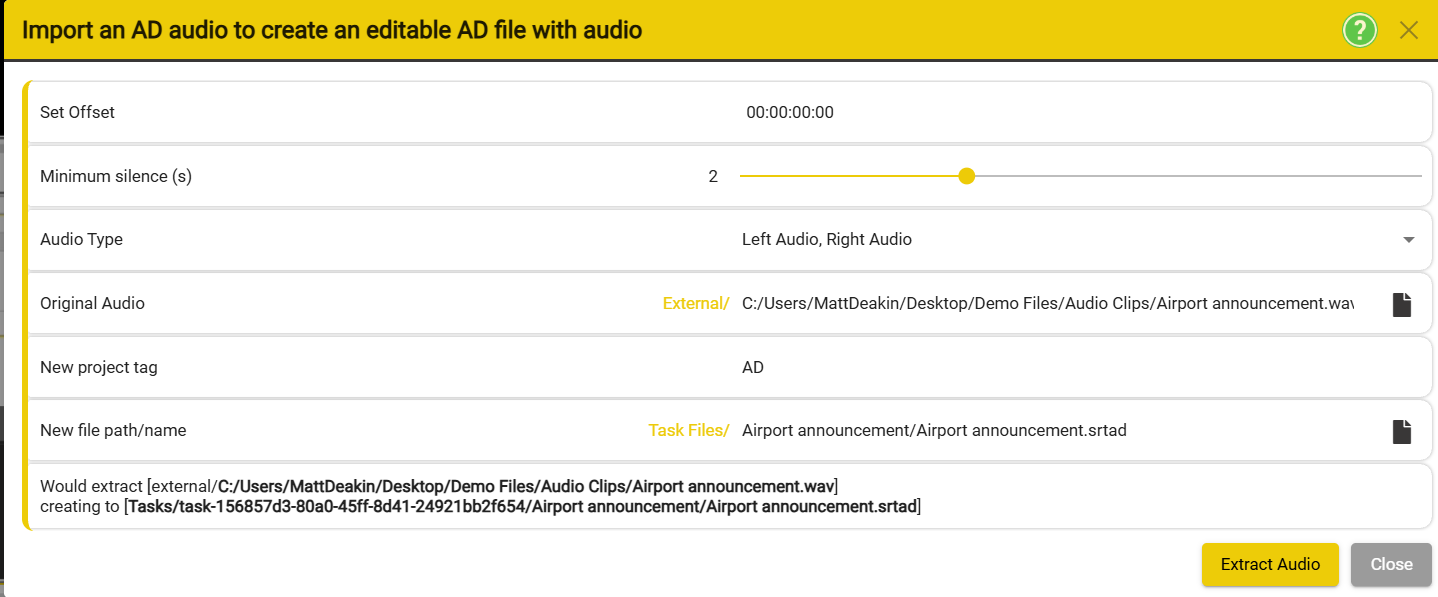
Task: Click the Task Files/ path prefix label
Action: click(x=689, y=430)
